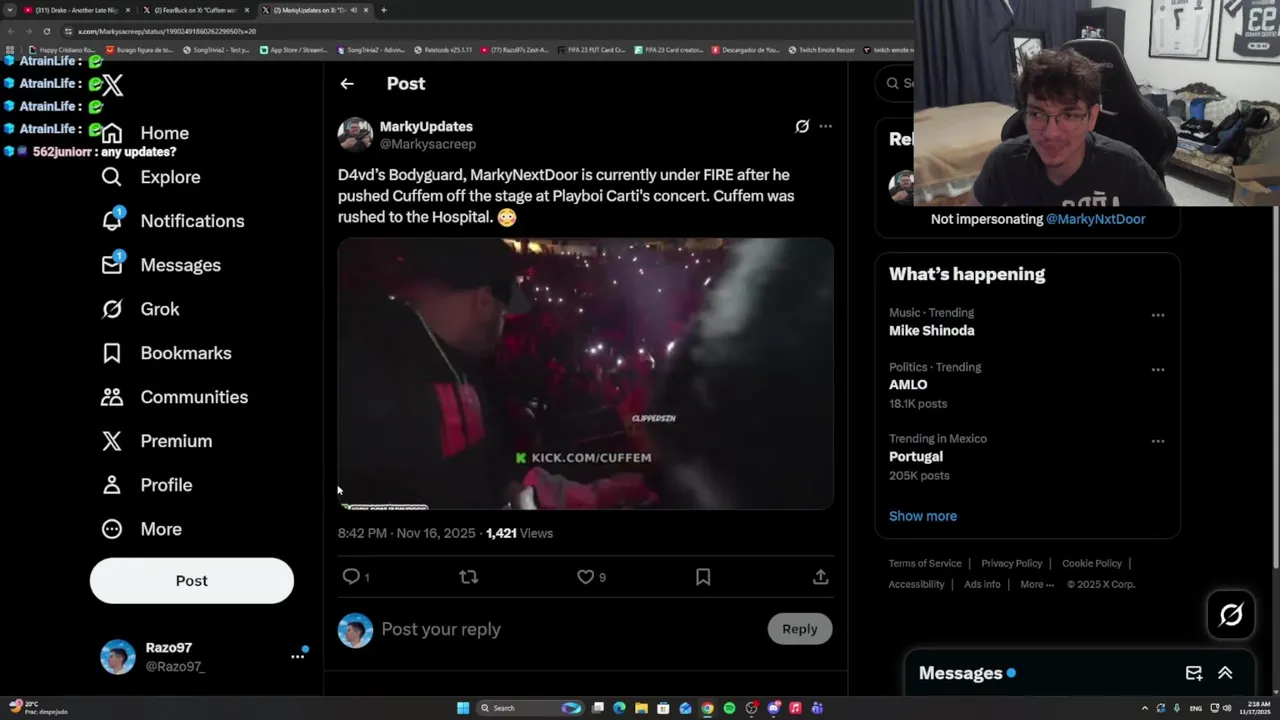Open a new browser tab

pyautogui.click(x=383, y=10)
